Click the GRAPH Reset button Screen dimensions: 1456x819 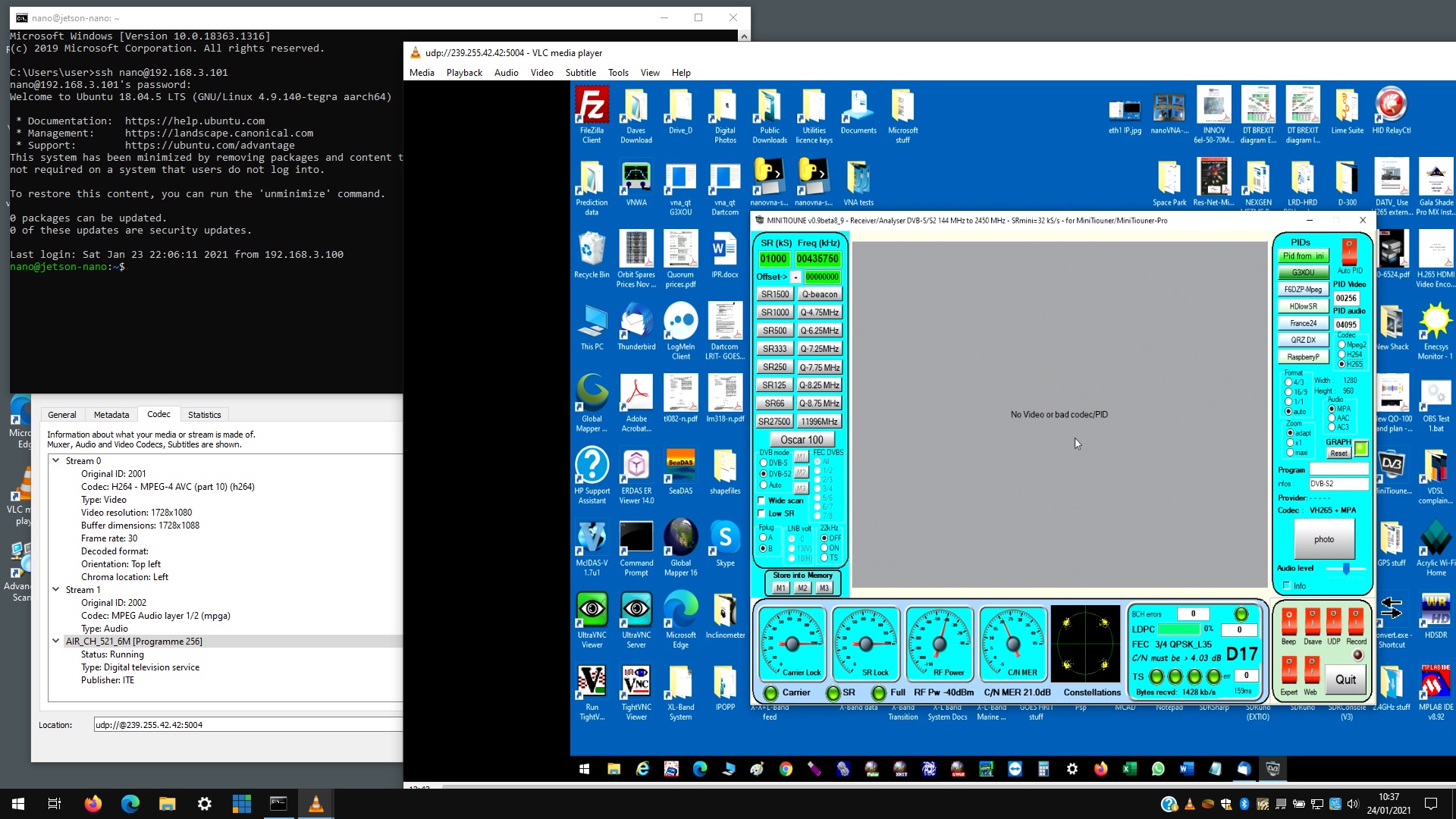(1338, 453)
